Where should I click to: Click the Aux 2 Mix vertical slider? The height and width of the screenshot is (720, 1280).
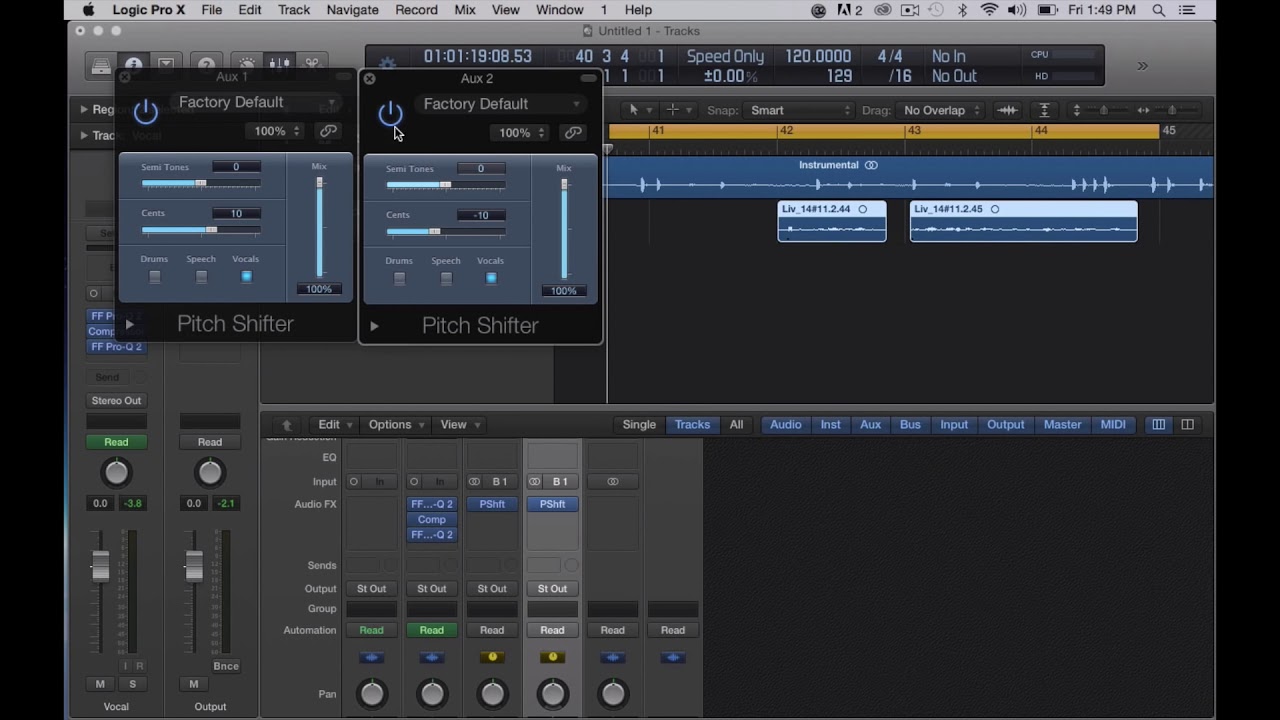(x=564, y=228)
